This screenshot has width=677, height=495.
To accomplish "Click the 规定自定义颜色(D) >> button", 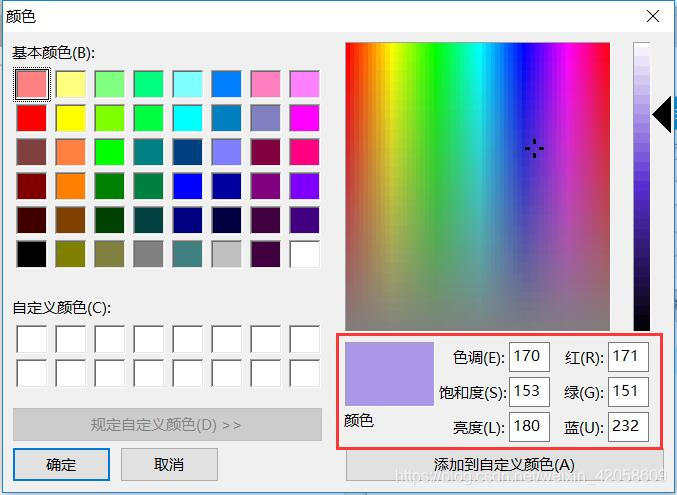I will click(x=167, y=425).
